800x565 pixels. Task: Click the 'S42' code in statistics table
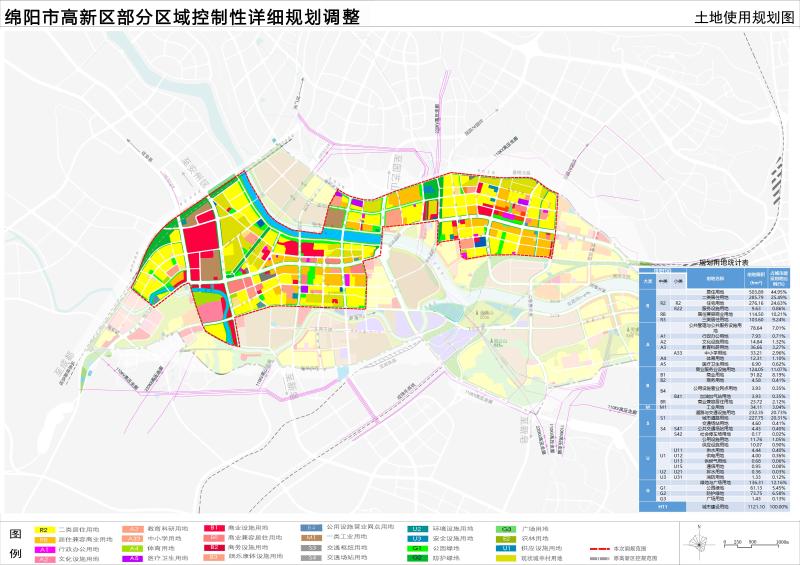pyautogui.click(x=678, y=434)
